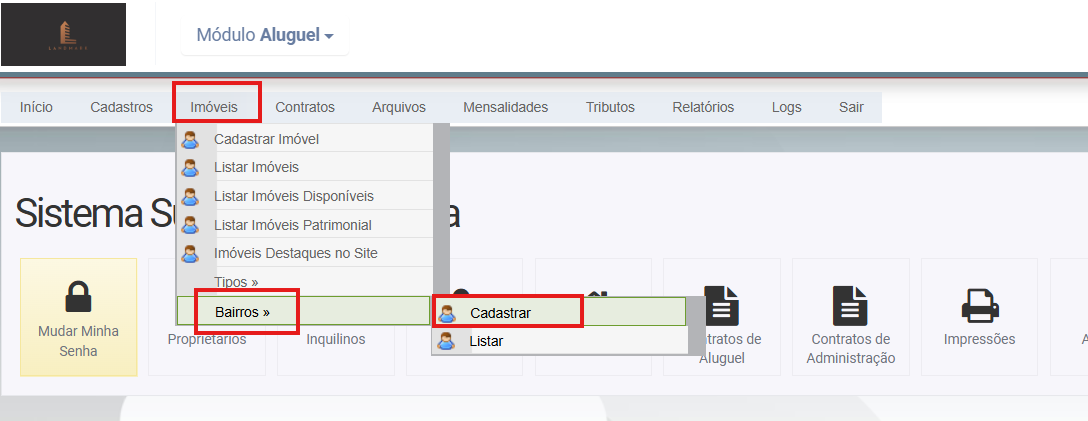Open the Mensalidades menu
Screen dimensions: 1088x421
[505, 107]
